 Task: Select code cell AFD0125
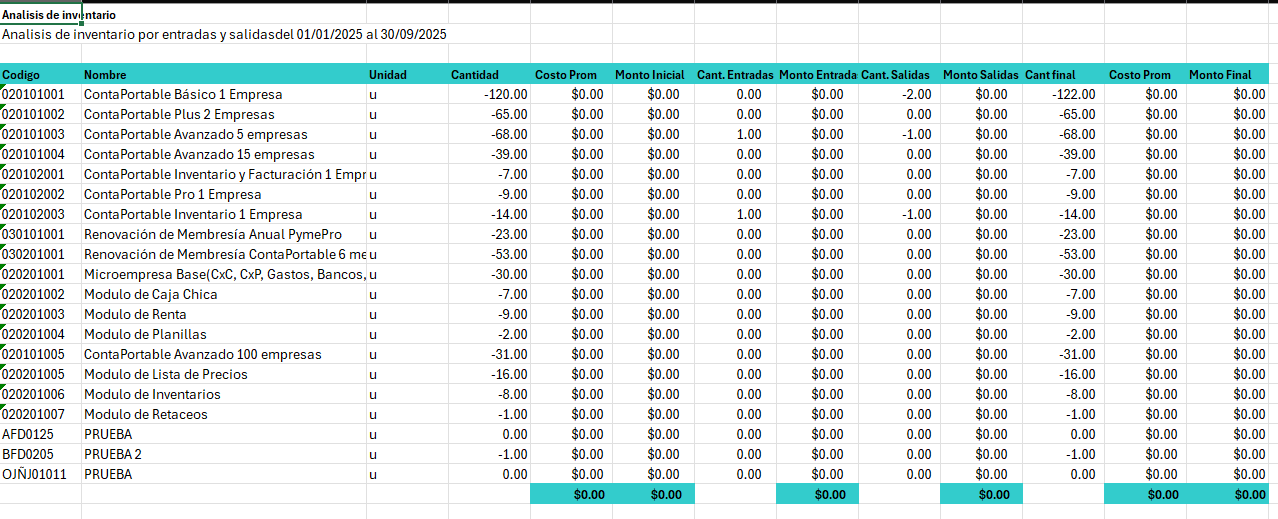(40, 434)
